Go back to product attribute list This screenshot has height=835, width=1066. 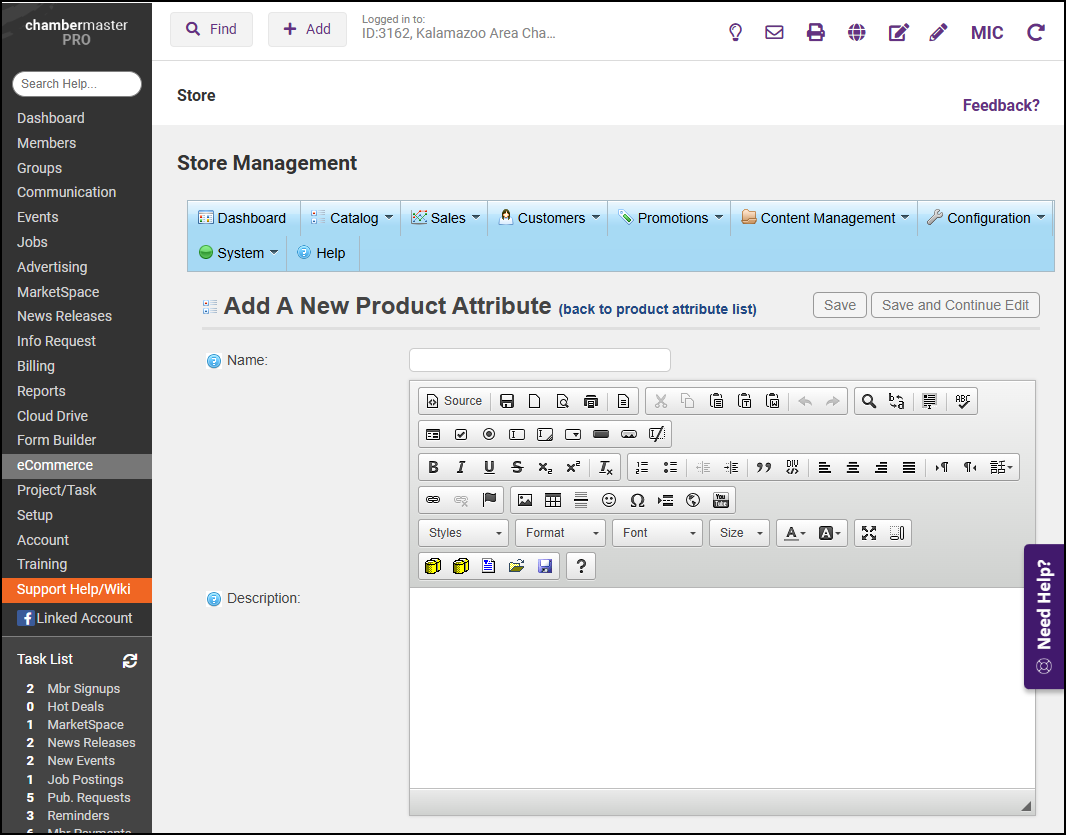(657, 309)
